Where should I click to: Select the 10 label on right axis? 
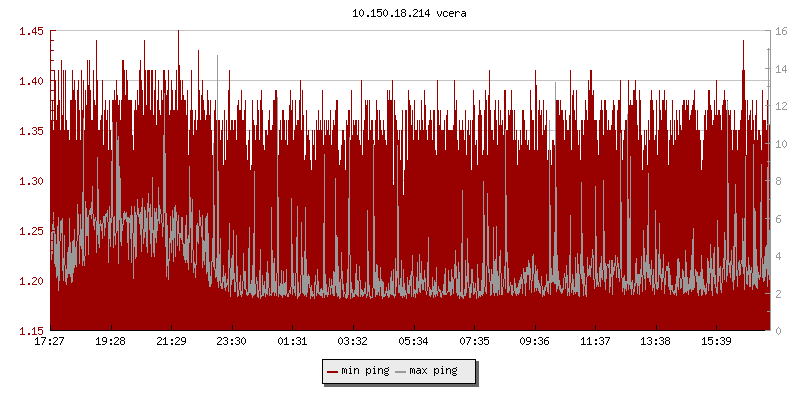780,143
